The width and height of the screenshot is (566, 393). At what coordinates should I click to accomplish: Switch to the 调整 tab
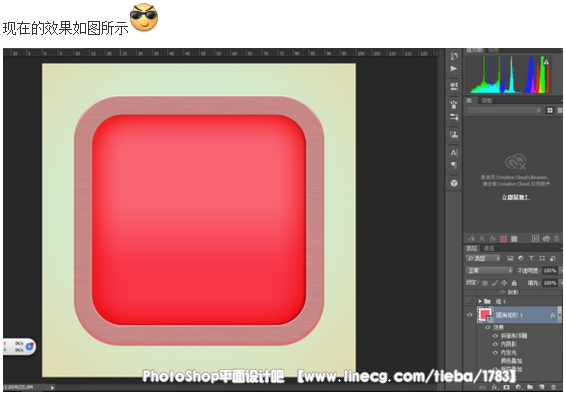[x=487, y=100]
